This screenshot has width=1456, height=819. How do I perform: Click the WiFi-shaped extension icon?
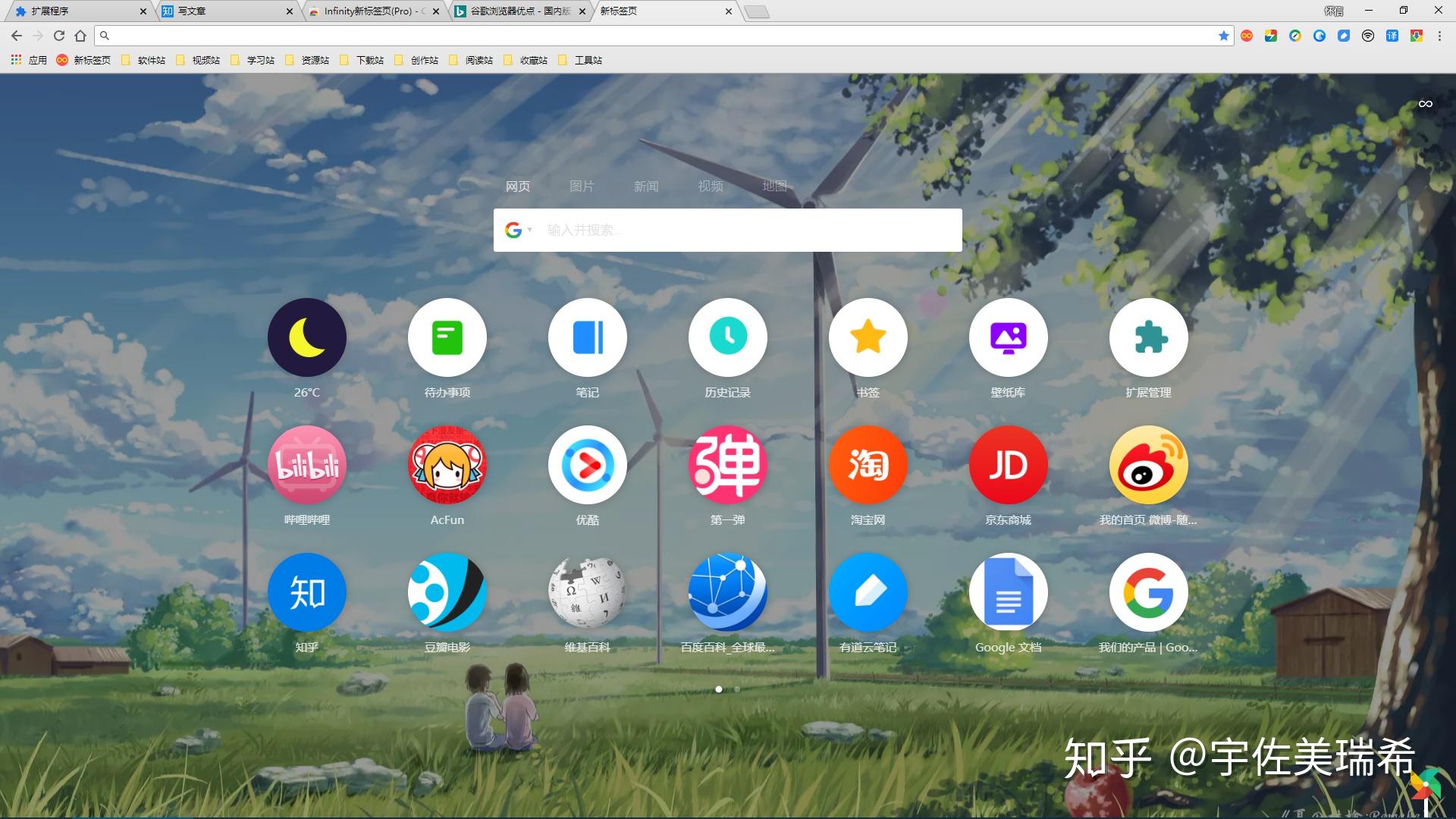tap(1368, 36)
